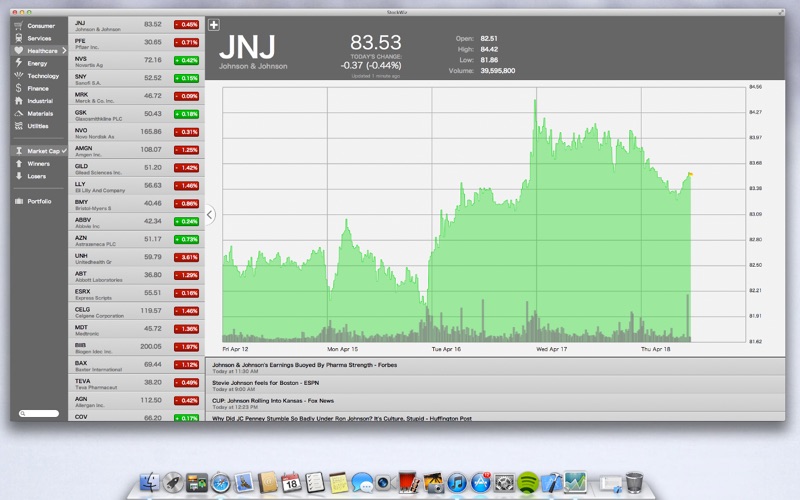800x500 pixels.
Task: Select the MRK Merck row
Action: click(x=136, y=96)
